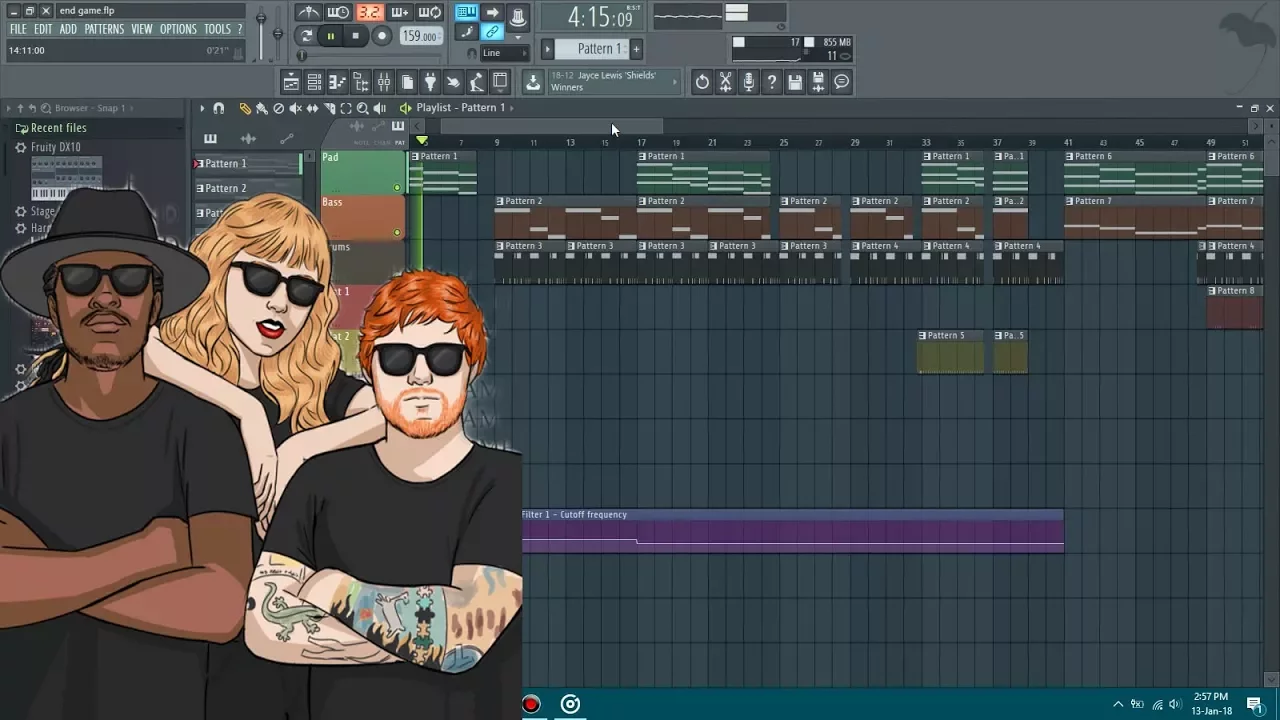The height and width of the screenshot is (720, 1280).
Task: Open the OPTIONS menu
Action: click(x=179, y=30)
